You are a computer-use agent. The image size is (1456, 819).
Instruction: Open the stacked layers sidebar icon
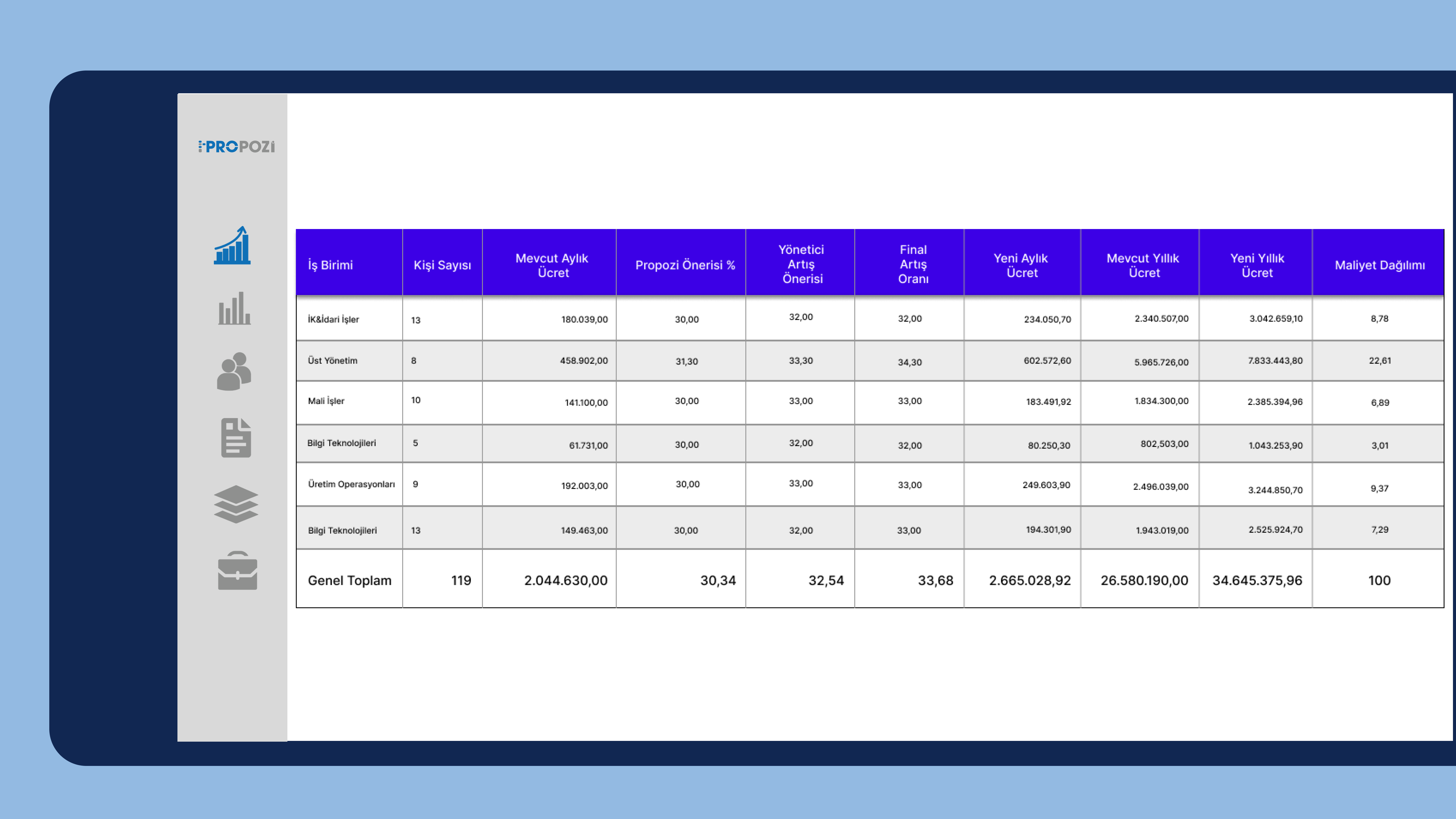coord(236,504)
